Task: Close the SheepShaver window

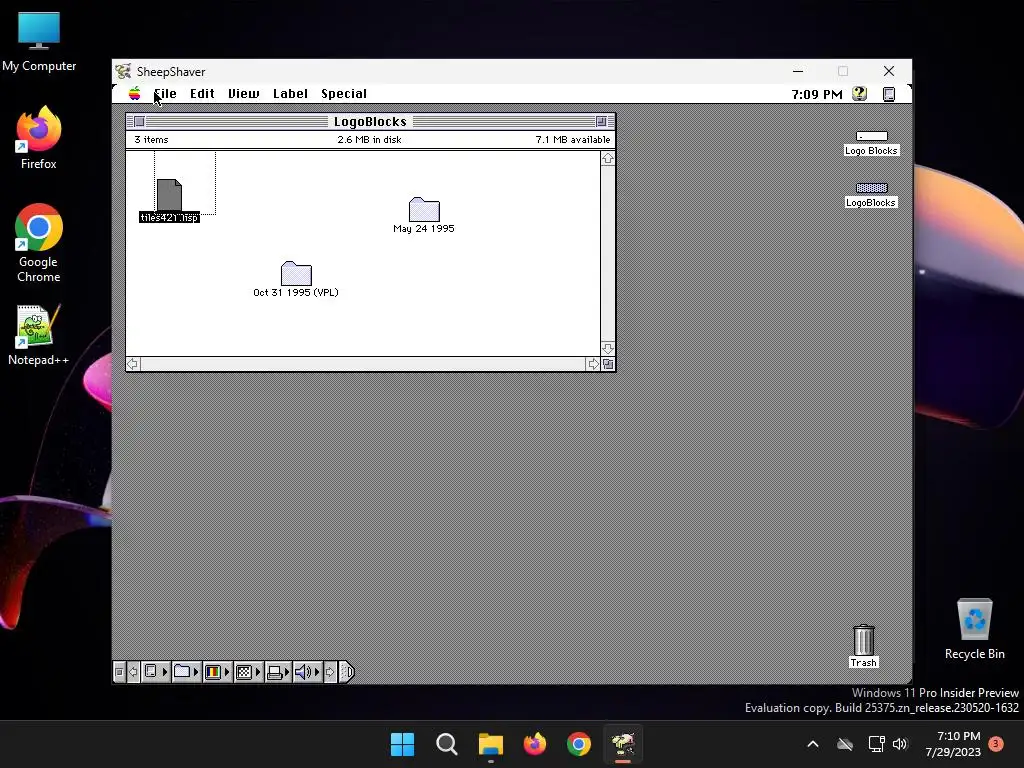Action: pyautogui.click(x=889, y=71)
